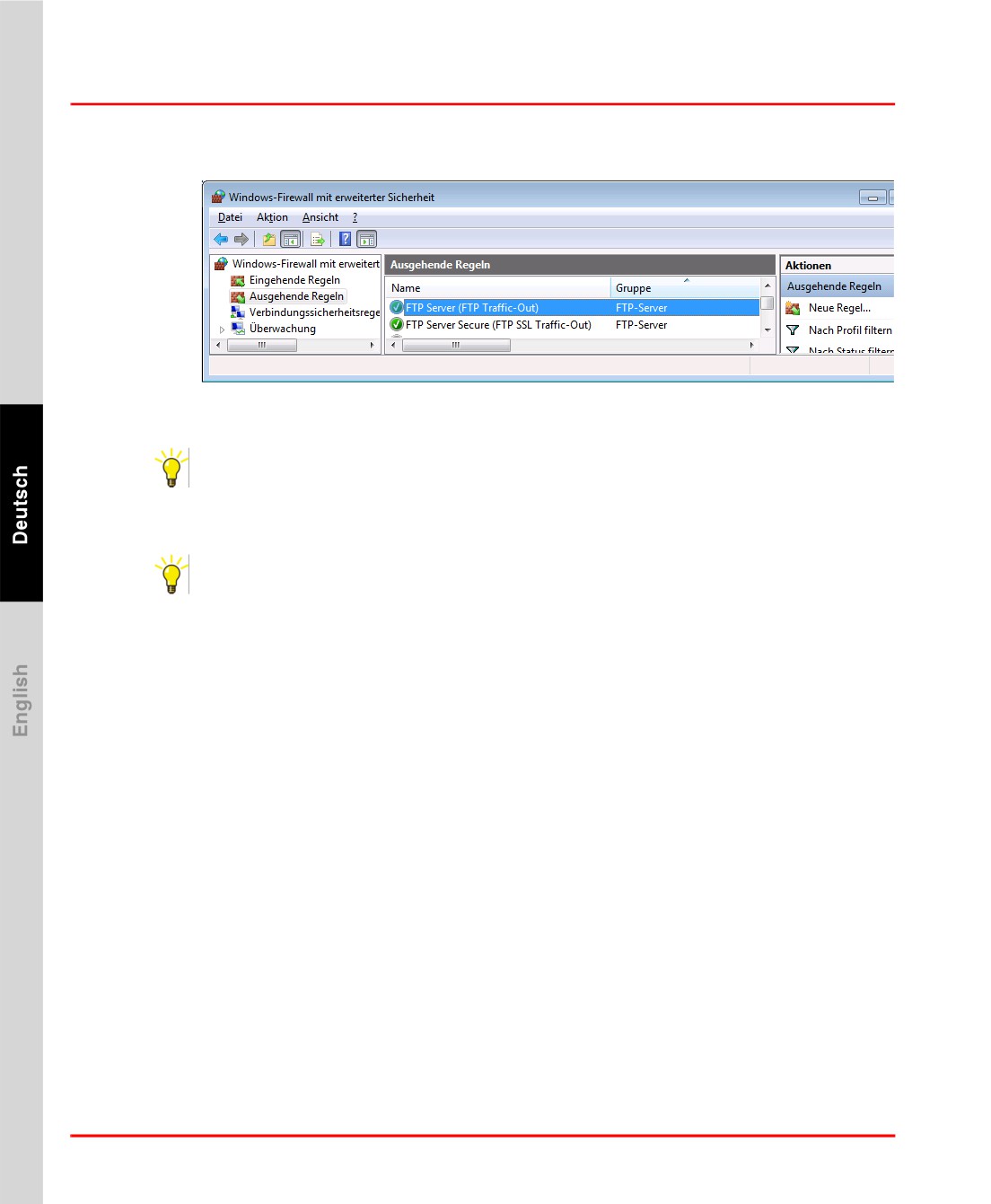The image size is (991, 1204).
Task: Click the Überwachung monitor icon
Action: [238, 329]
